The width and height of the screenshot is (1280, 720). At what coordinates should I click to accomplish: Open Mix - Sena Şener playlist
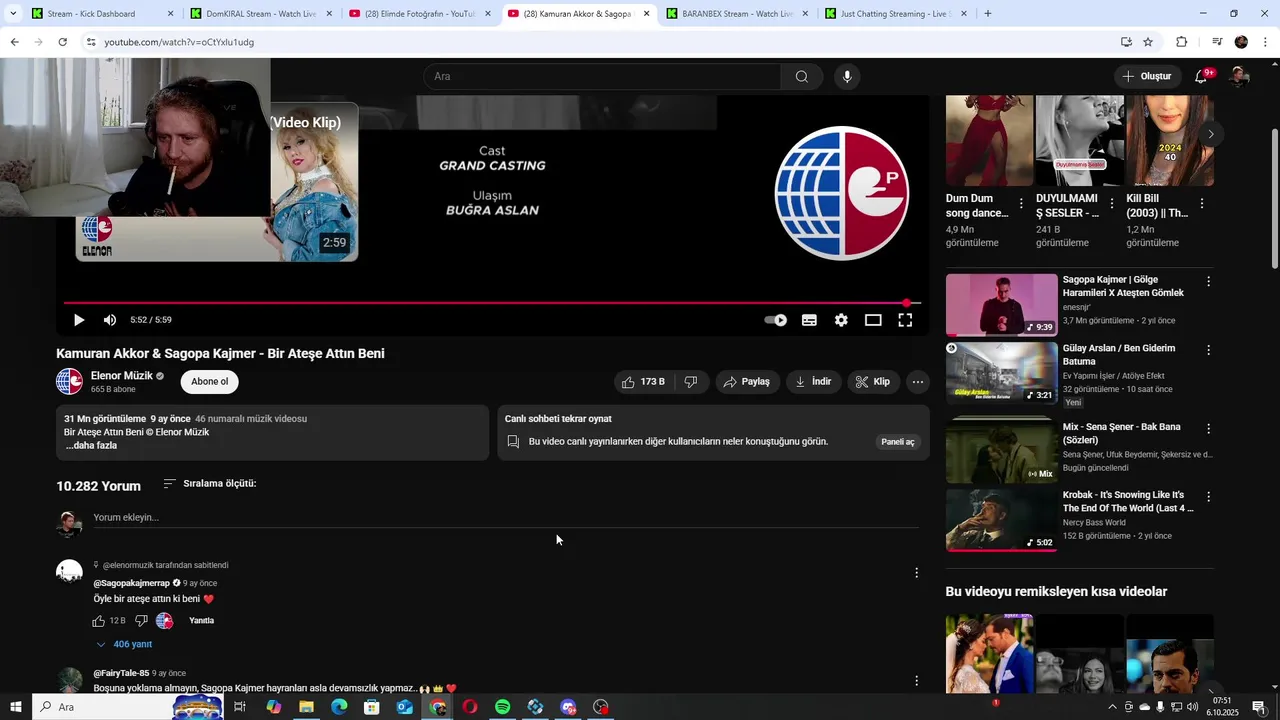[x=1001, y=451]
